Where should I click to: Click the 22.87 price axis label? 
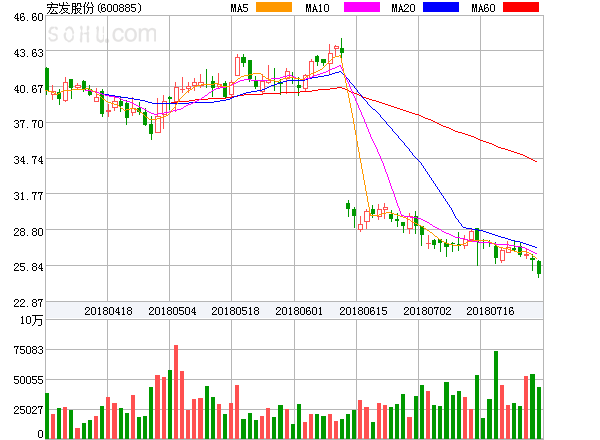28,303
